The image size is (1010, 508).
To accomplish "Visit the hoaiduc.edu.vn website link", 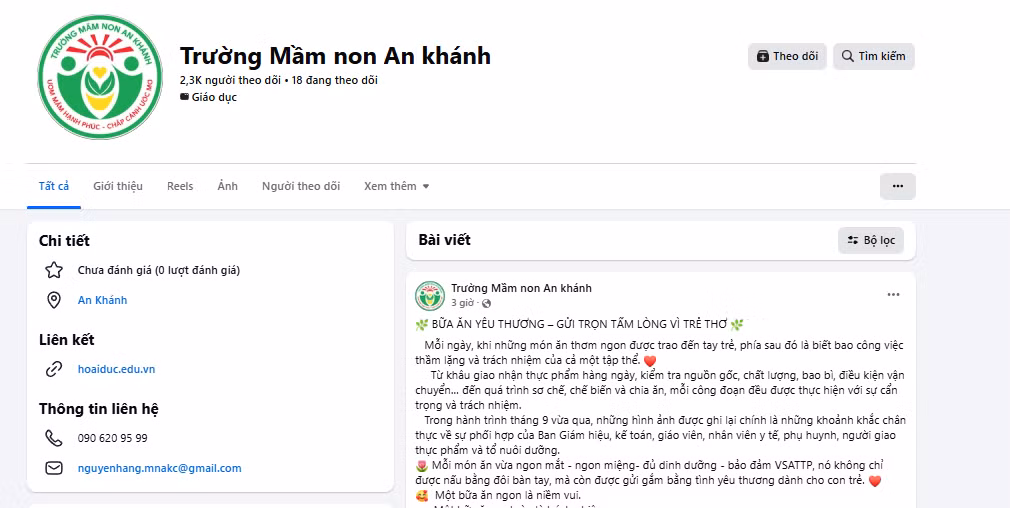I will pos(117,369).
